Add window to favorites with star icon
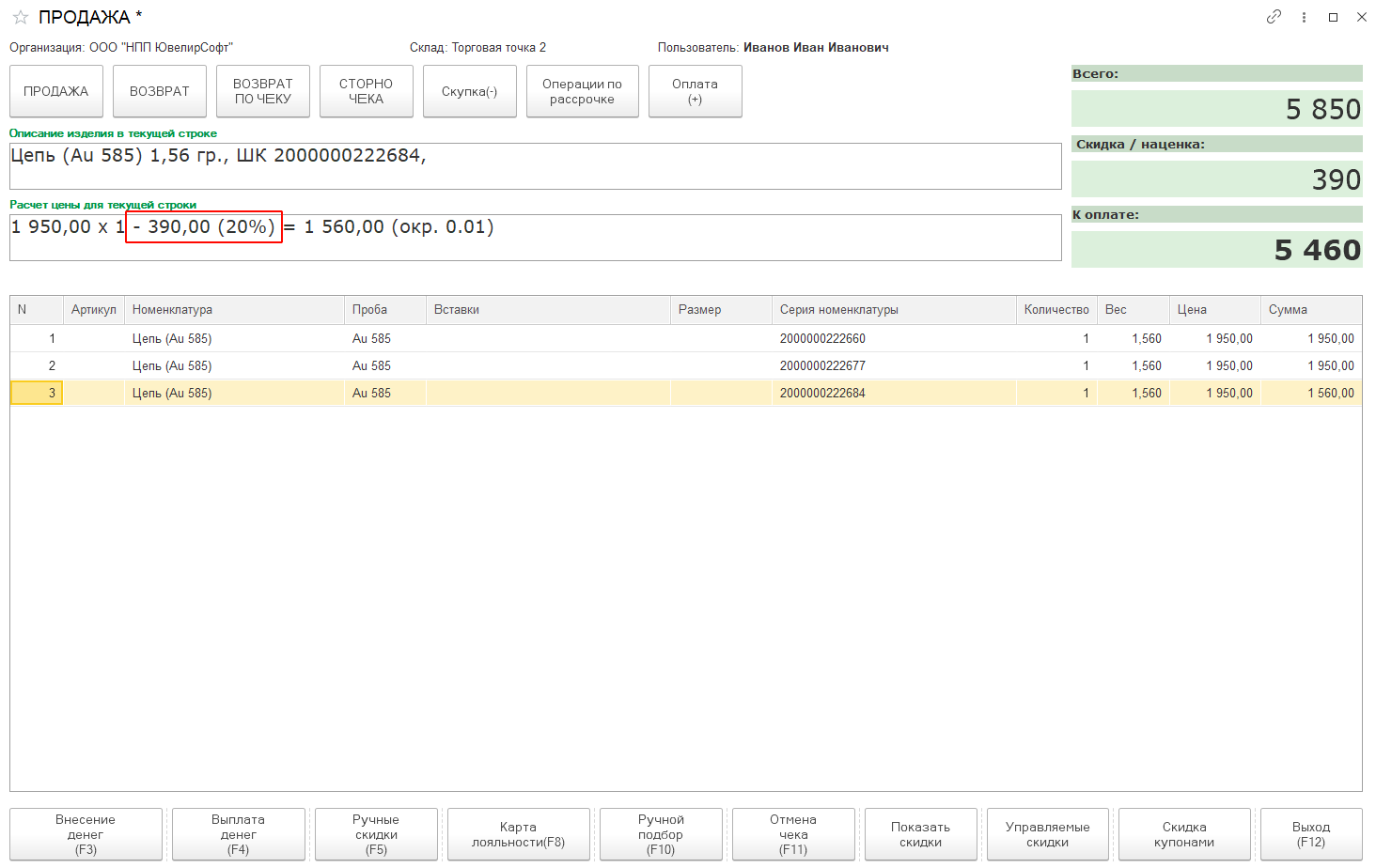1376x868 pixels. [21, 18]
